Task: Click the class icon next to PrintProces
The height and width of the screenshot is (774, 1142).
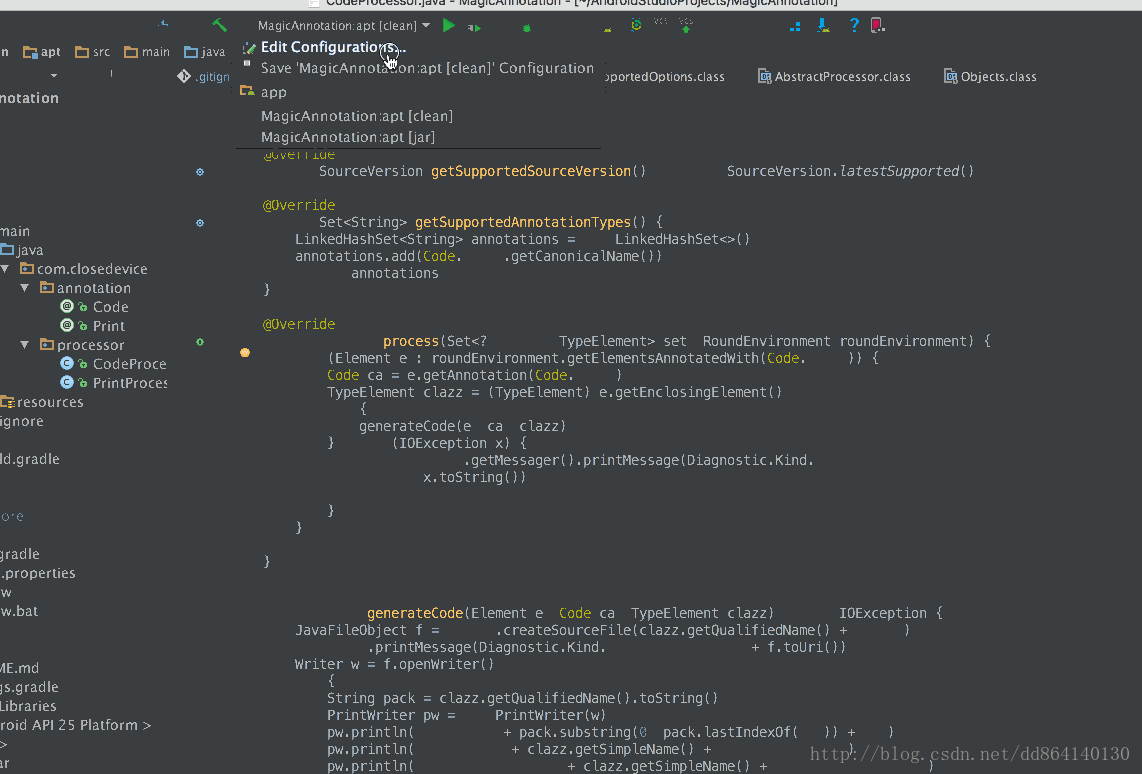Action: pos(66,382)
